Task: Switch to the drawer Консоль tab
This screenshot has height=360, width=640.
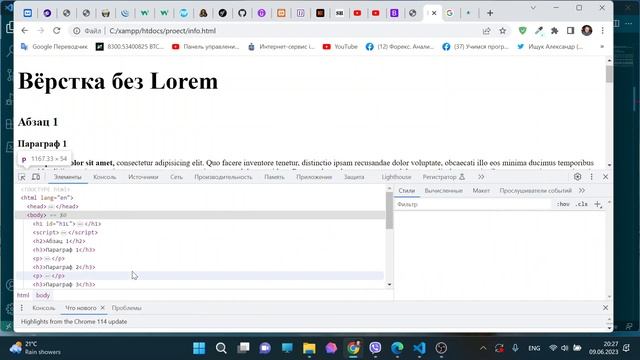Action: [x=44, y=308]
